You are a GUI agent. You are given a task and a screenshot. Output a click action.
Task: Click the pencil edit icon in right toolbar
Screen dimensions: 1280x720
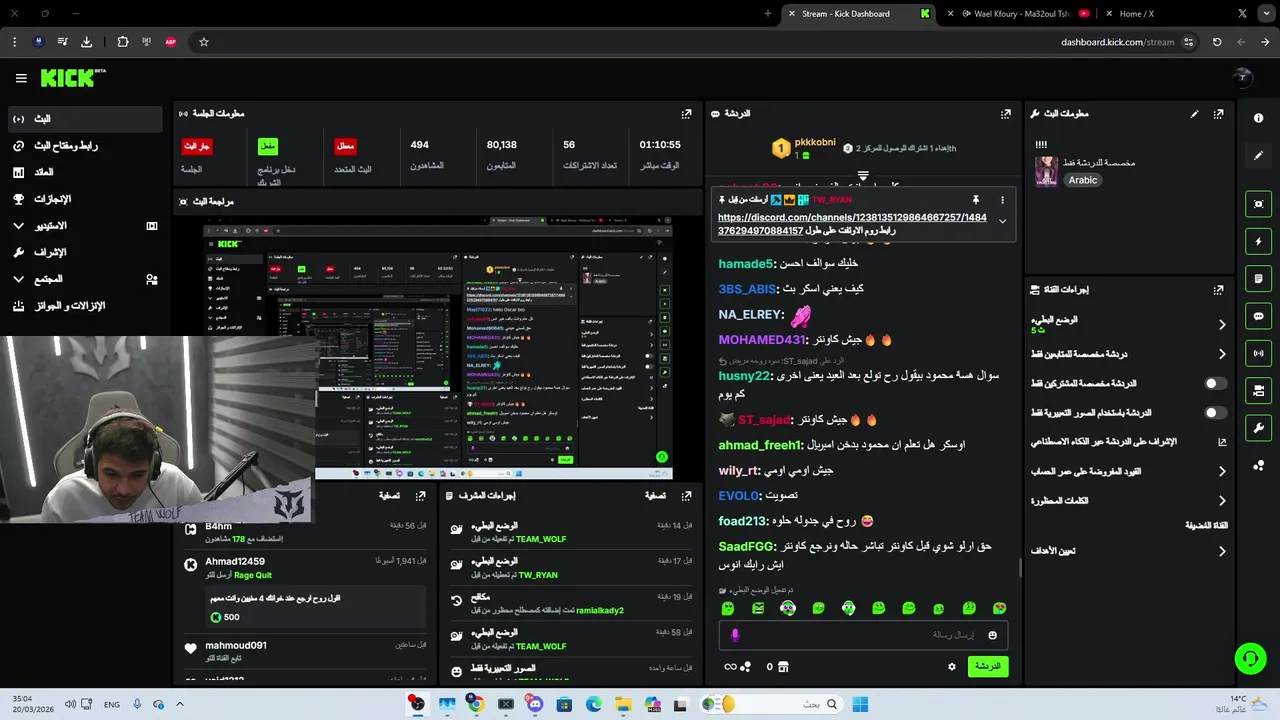click(x=1258, y=155)
